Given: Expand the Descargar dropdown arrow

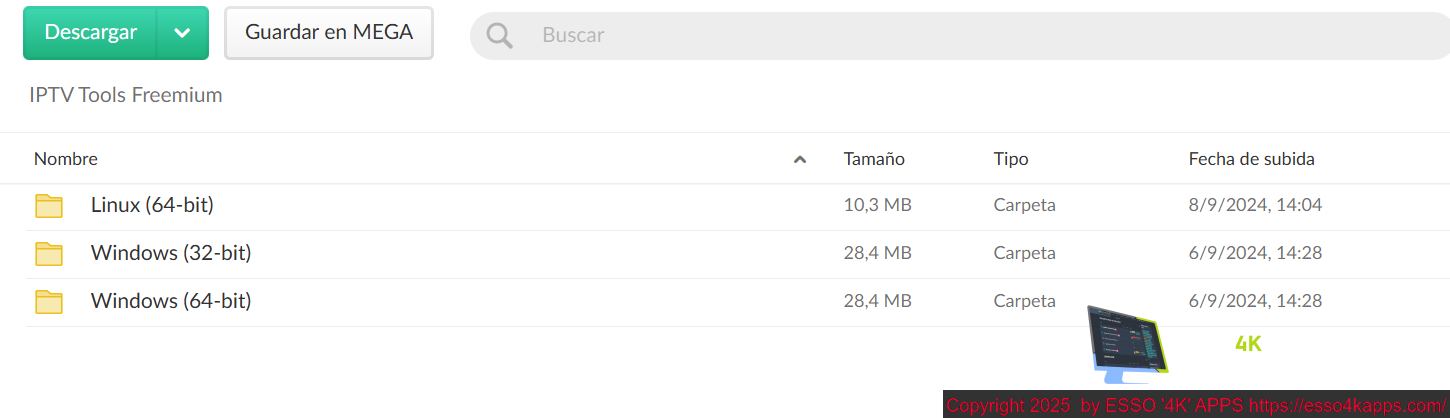Looking at the screenshot, I should point(182,33).
